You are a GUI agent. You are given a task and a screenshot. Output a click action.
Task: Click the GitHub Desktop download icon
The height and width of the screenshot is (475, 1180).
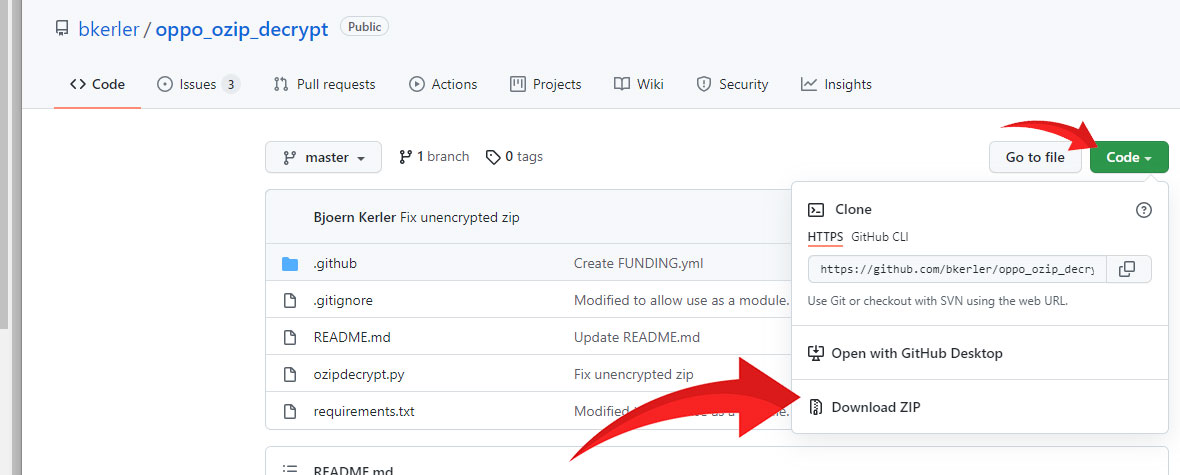point(816,353)
